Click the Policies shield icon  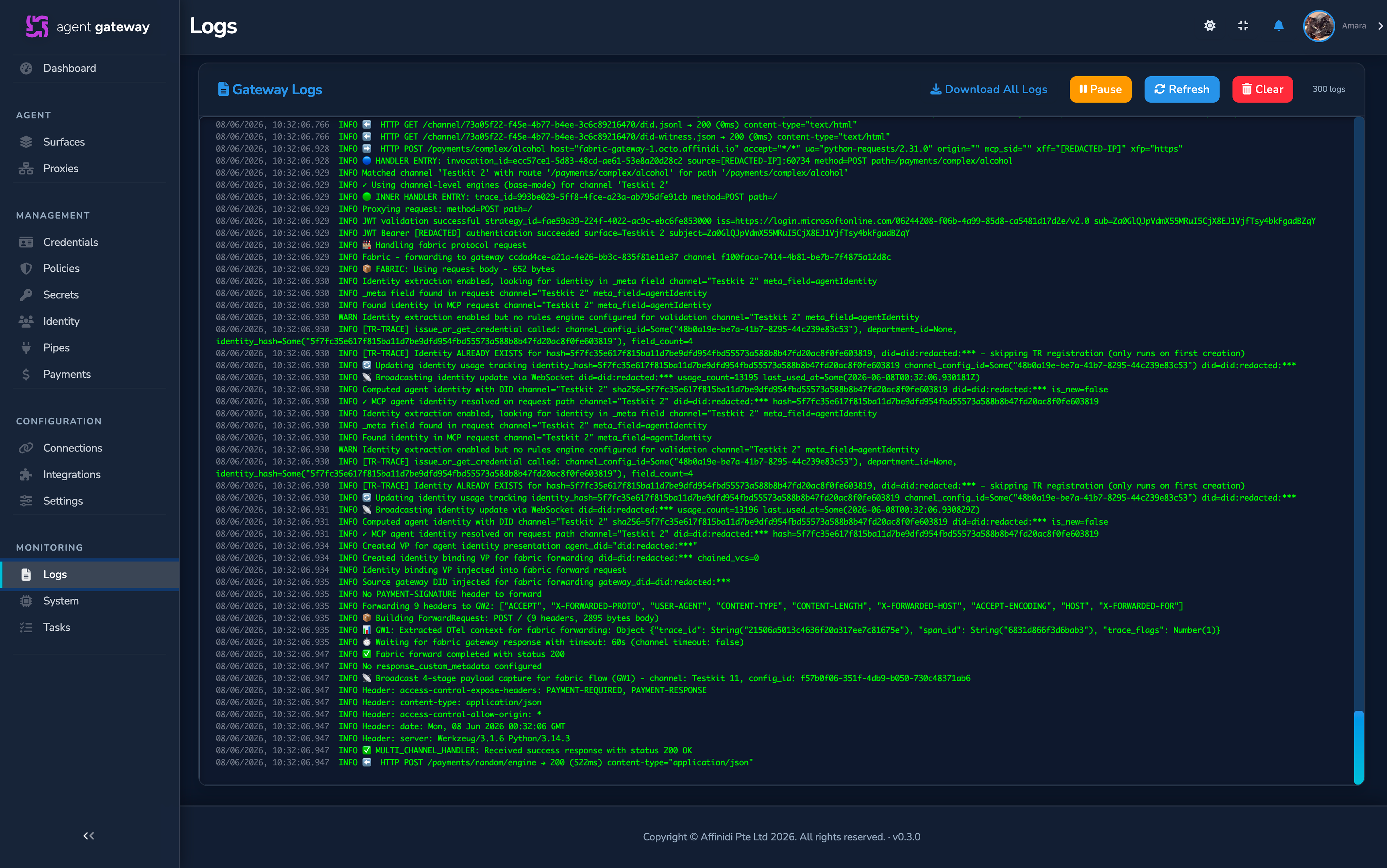[x=26, y=269]
